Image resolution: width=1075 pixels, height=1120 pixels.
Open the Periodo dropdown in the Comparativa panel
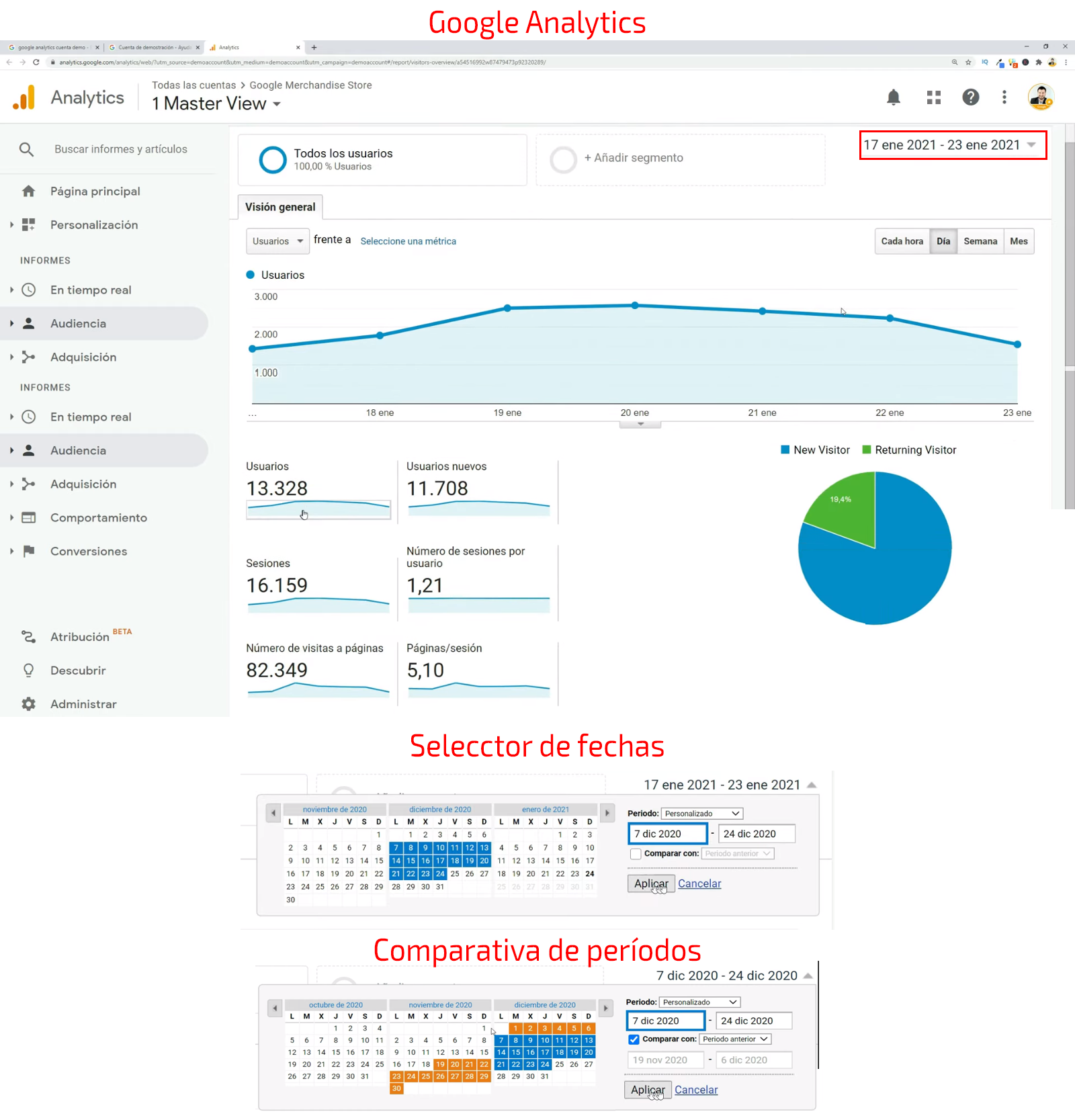699,1002
